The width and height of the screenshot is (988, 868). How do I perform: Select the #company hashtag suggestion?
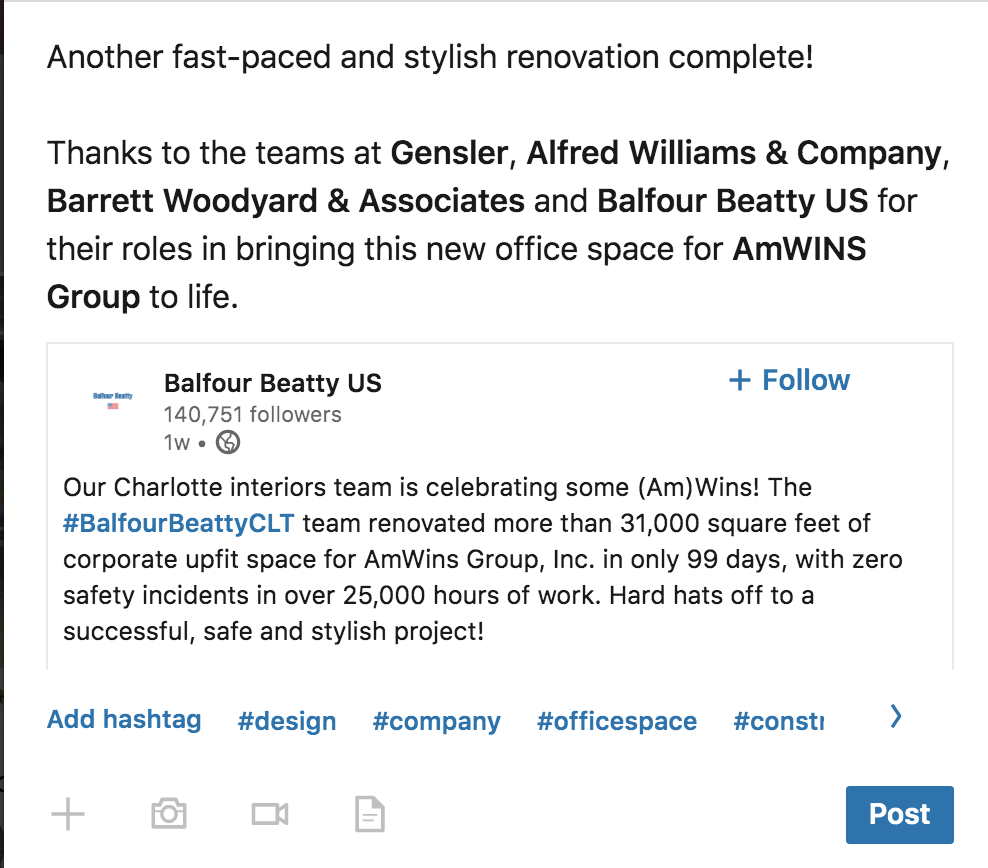(x=436, y=721)
